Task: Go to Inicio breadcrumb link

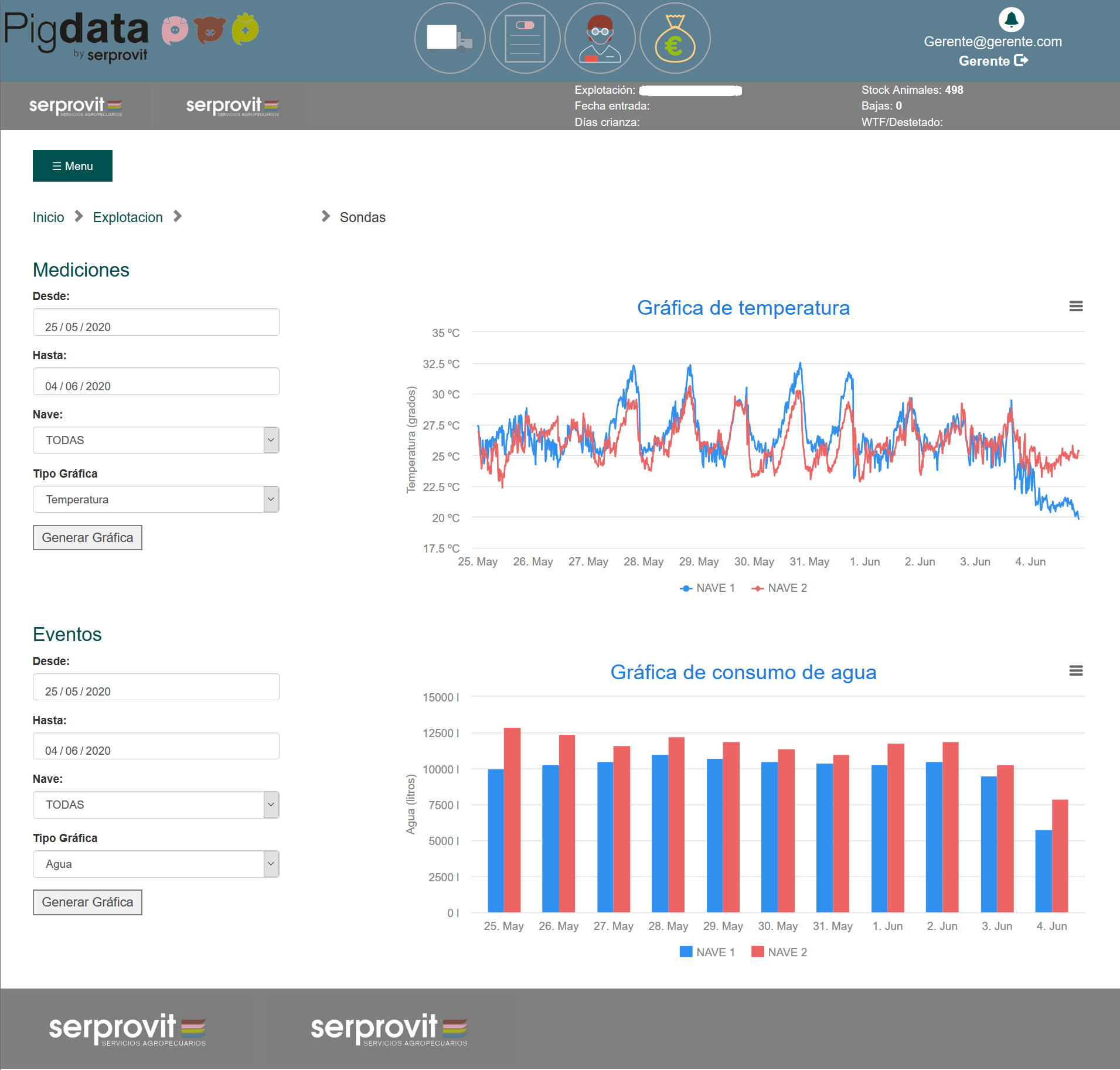Action: (48, 217)
